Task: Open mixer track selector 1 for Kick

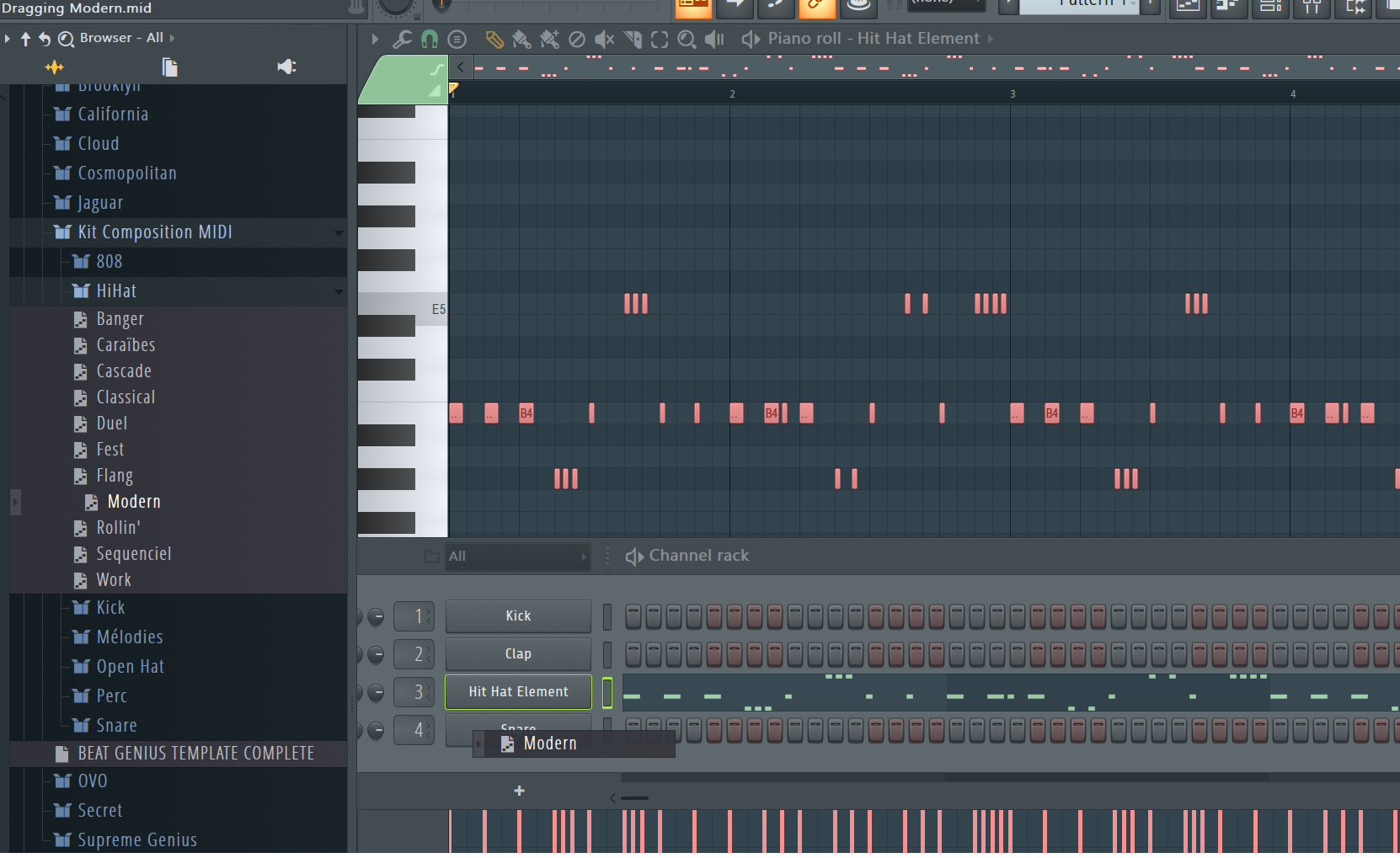Action: tap(414, 616)
